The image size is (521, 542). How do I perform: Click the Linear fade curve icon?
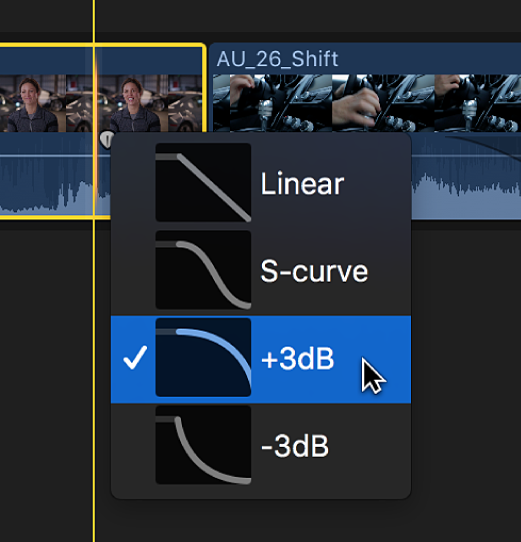point(203,183)
